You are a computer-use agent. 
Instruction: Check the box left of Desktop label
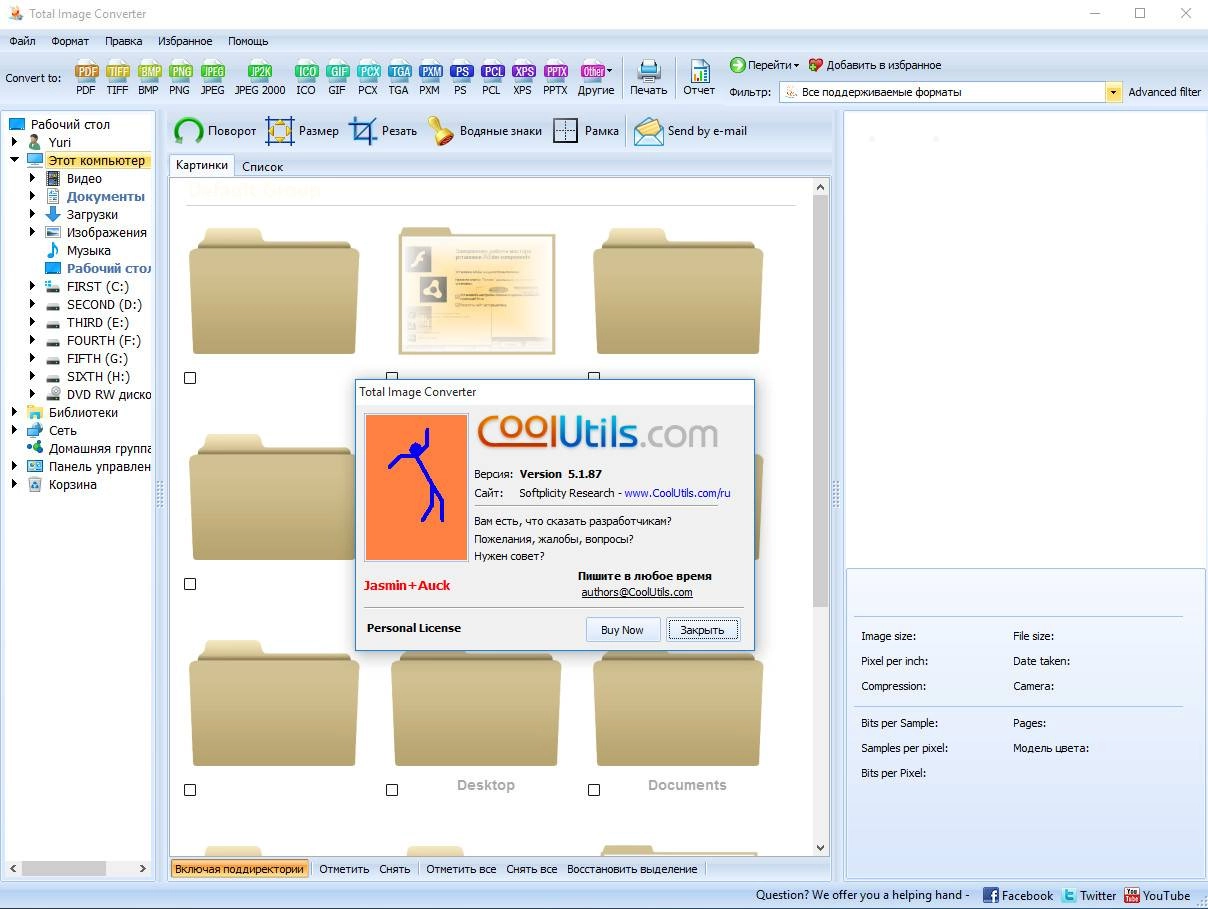click(392, 790)
